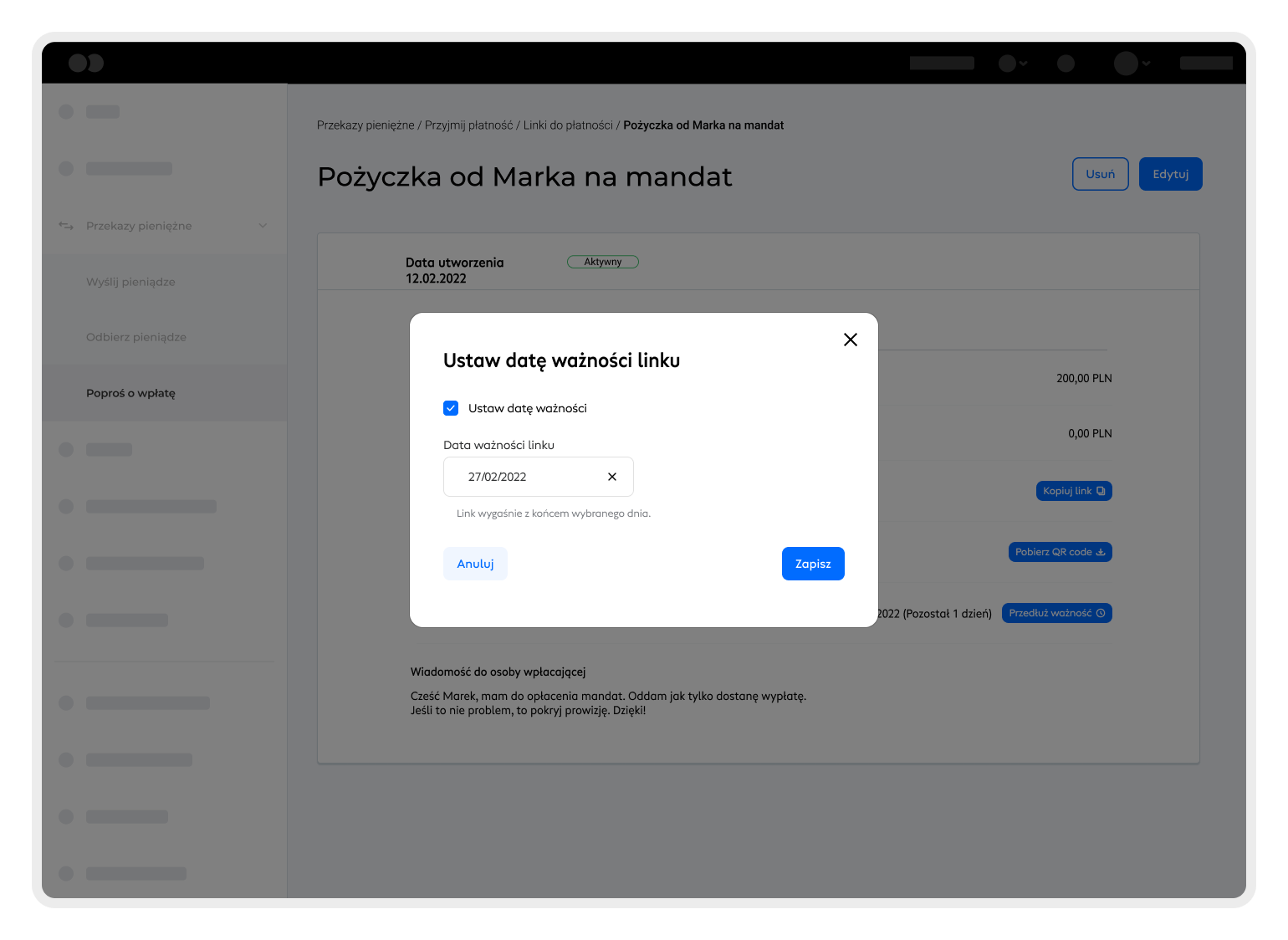
Task: Clear the date with the field's X icon
Action: point(611,477)
